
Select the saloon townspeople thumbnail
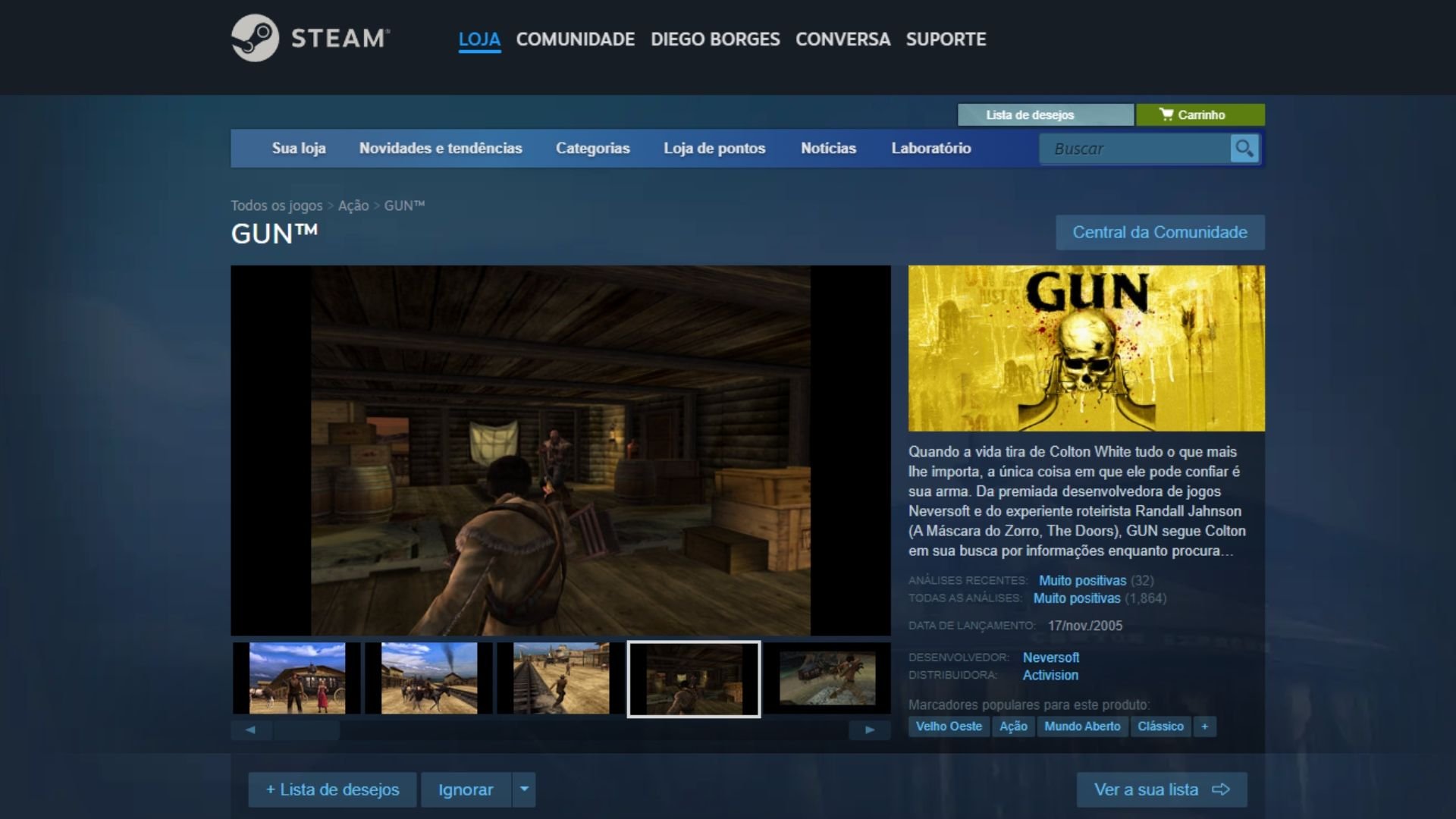point(297,678)
